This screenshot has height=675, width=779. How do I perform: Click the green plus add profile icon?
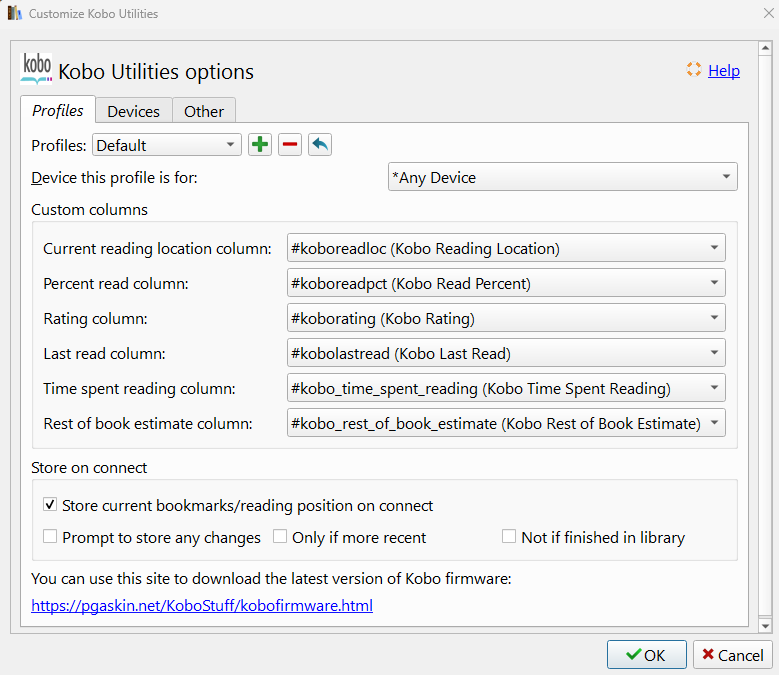[260, 145]
